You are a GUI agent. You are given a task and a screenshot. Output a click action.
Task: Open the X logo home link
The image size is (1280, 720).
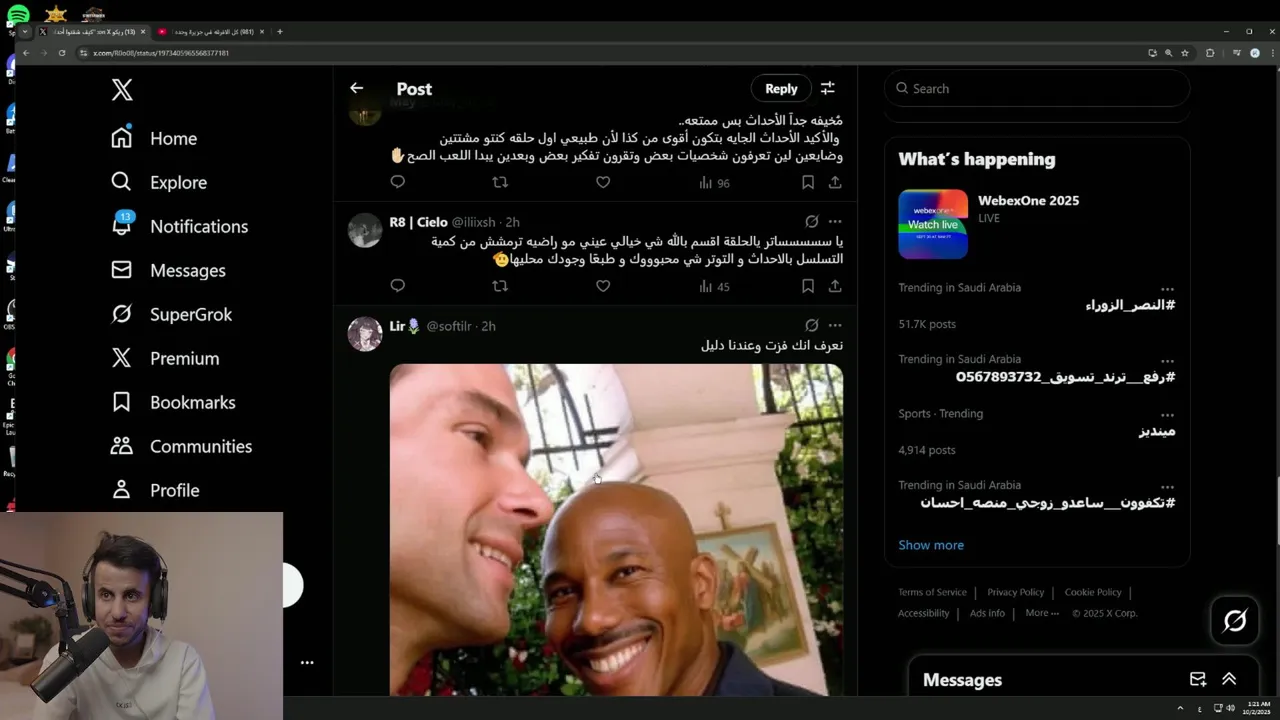122,90
